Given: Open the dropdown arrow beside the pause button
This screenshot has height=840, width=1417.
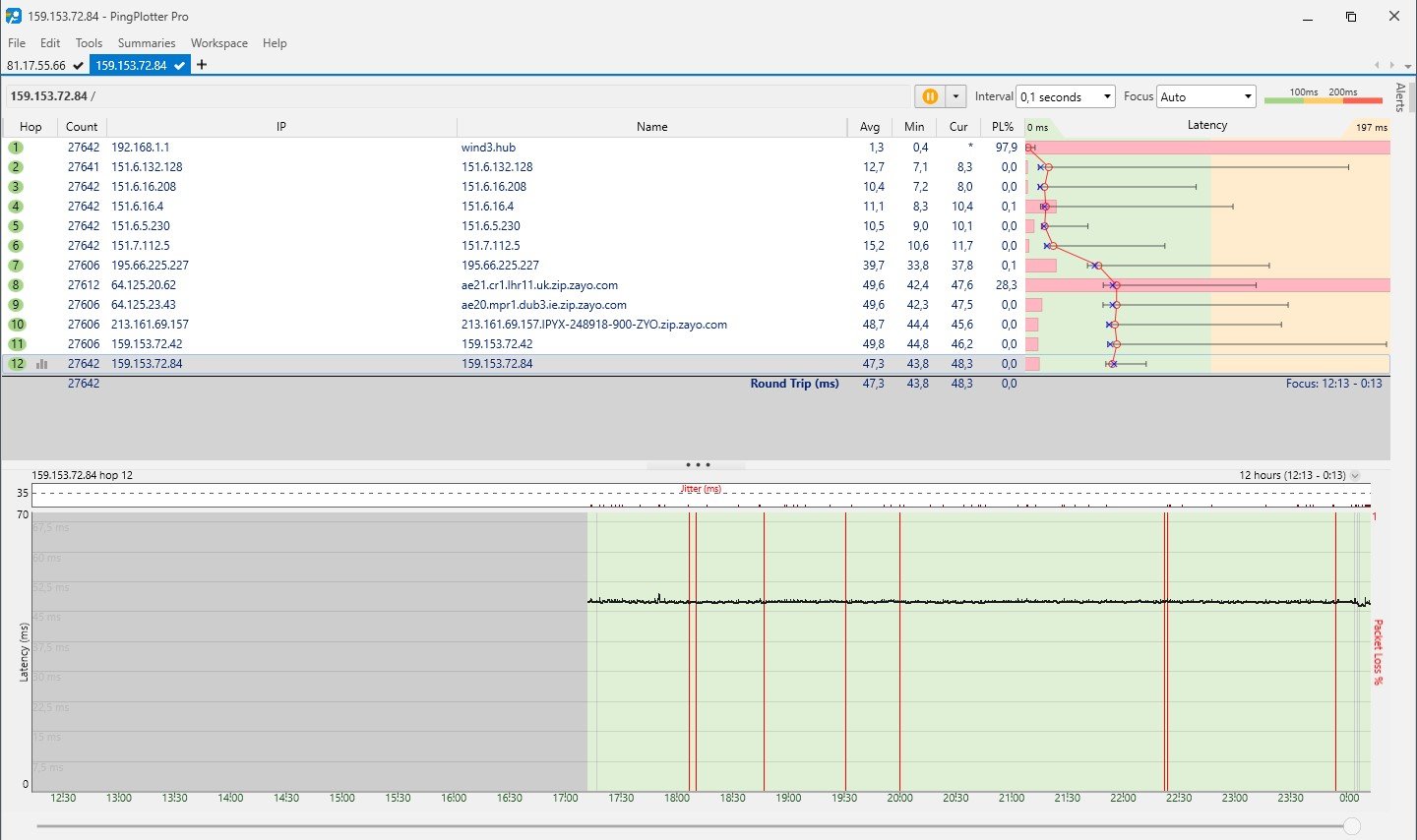Looking at the screenshot, I should pos(955,96).
